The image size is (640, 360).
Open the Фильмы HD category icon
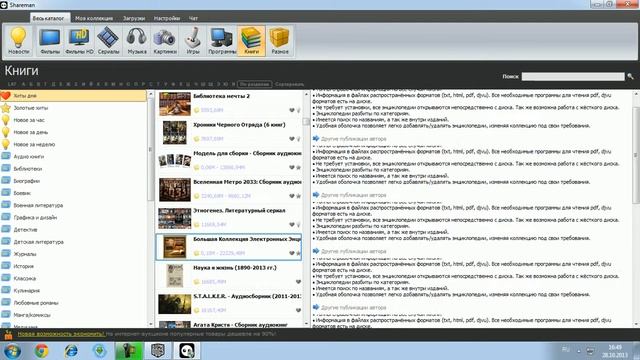click(79, 40)
